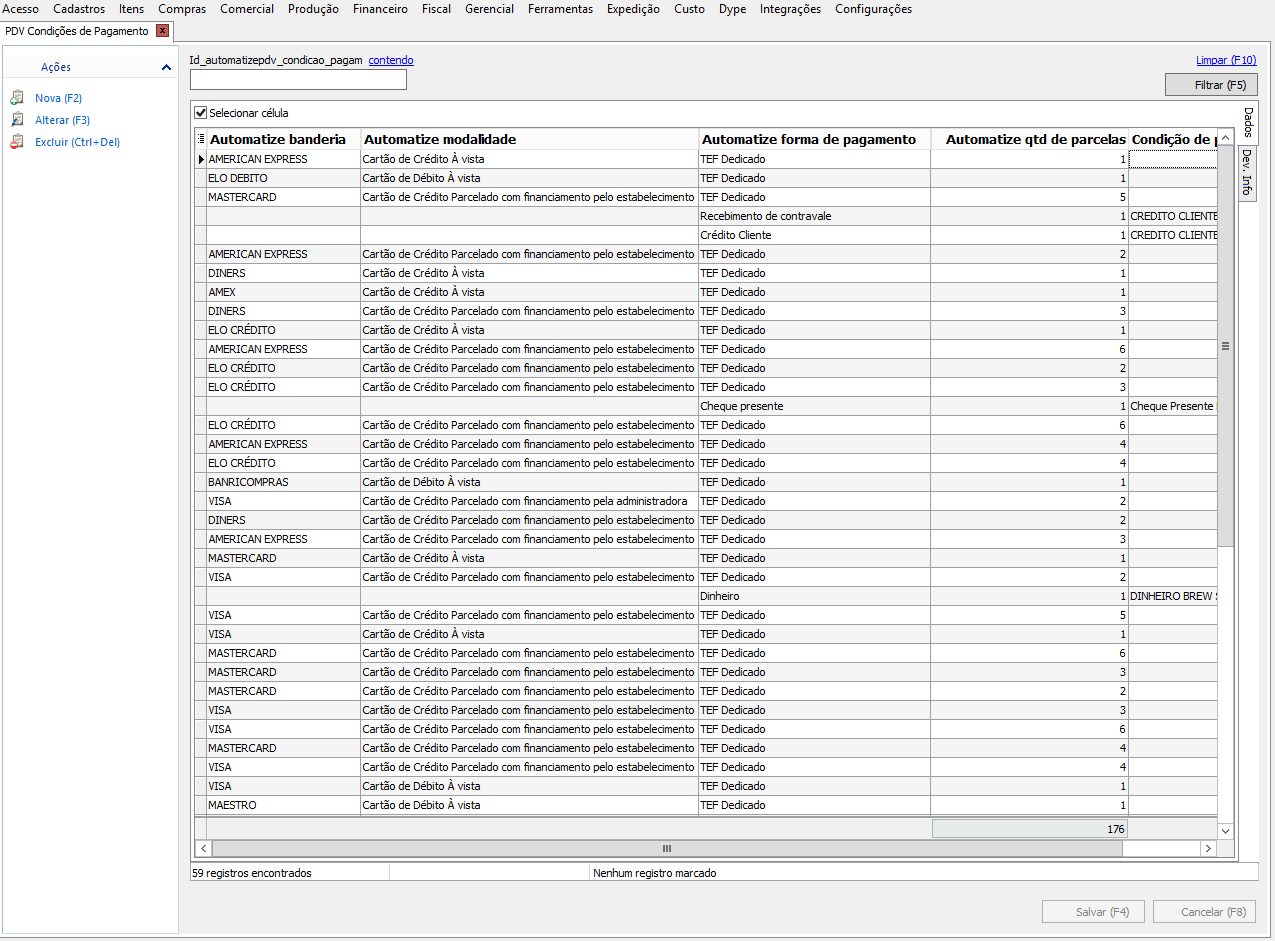Select the pela administradora modalidade cell

[x=529, y=501]
